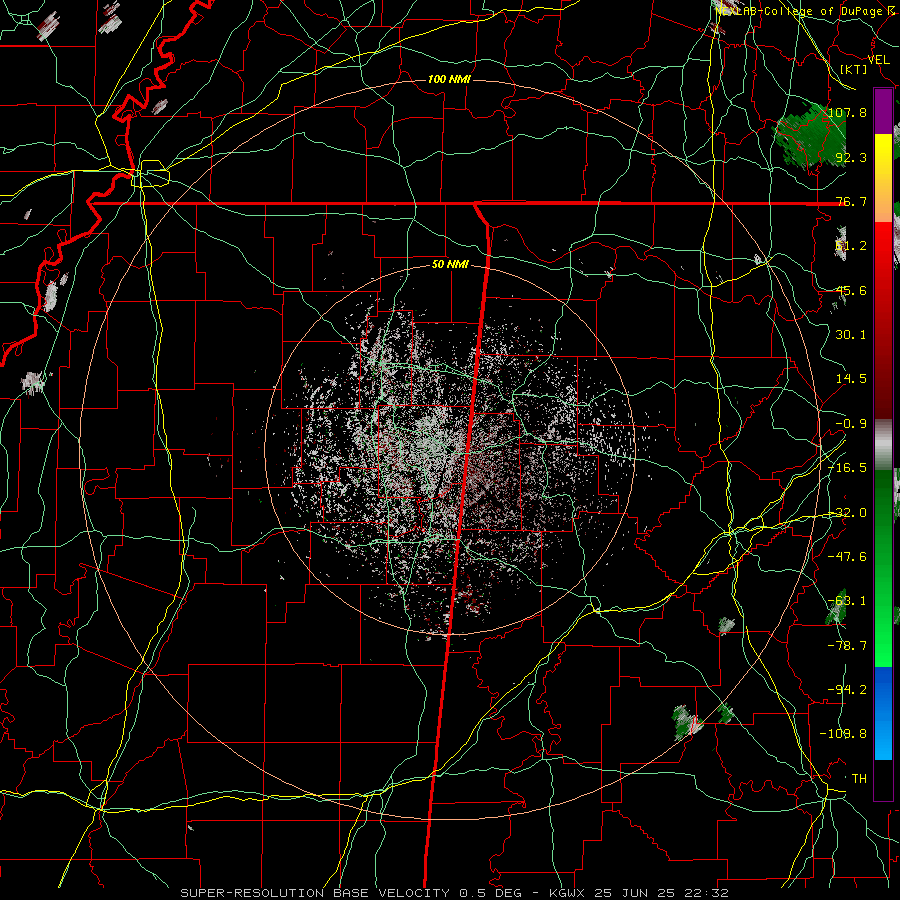Click the 92.3 velocity scale value
This screenshot has width=900, height=900.
[x=851, y=157]
